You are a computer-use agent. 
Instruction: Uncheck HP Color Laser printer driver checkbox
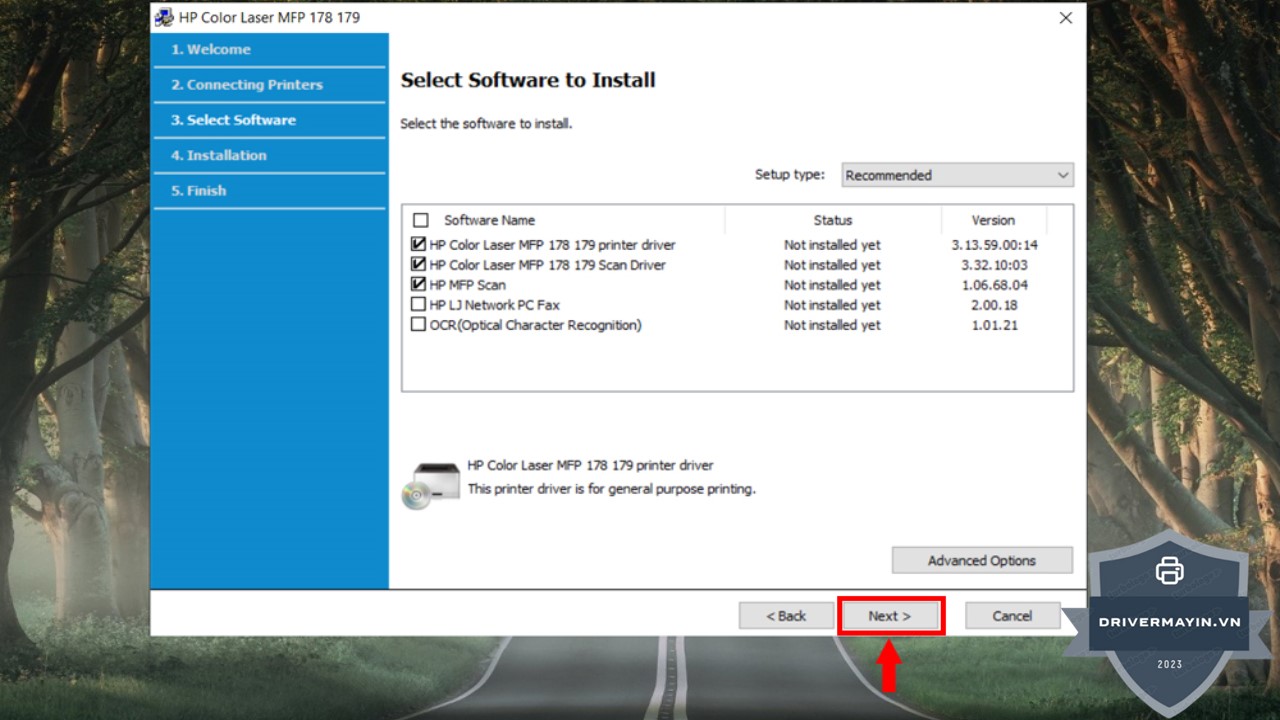[x=419, y=245]
